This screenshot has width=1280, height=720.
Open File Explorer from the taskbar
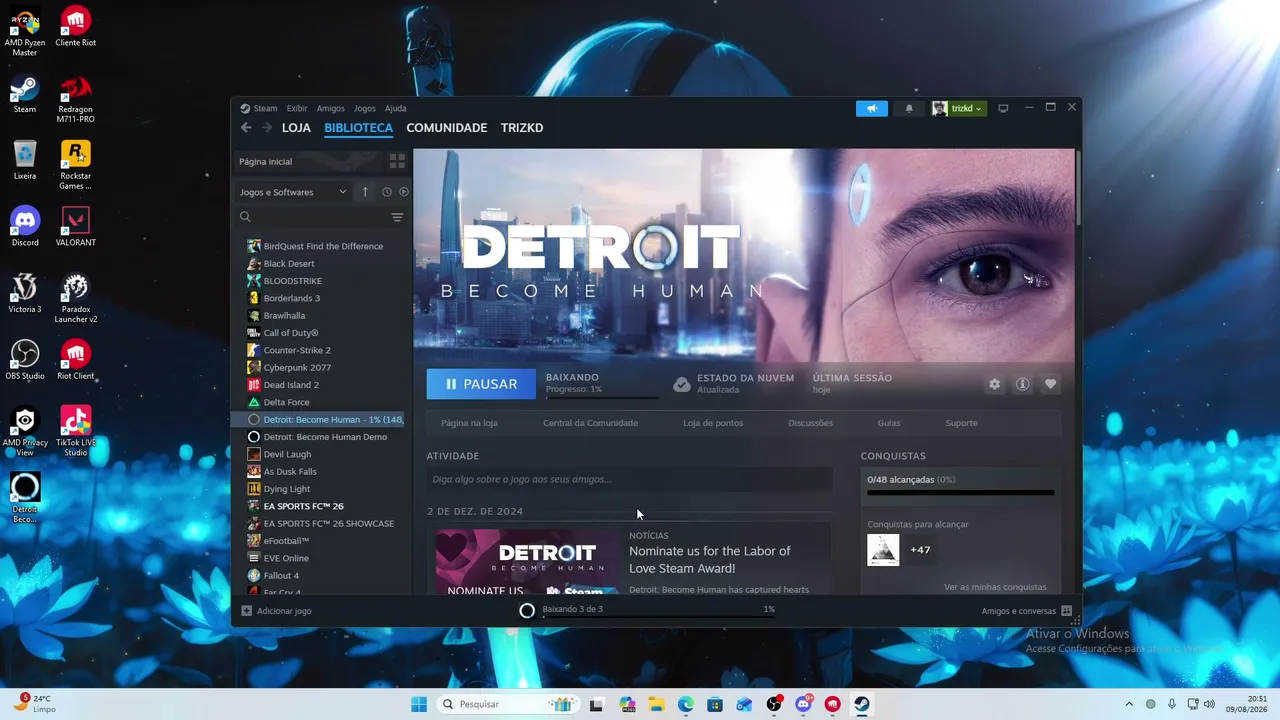[x=656, y=704]
